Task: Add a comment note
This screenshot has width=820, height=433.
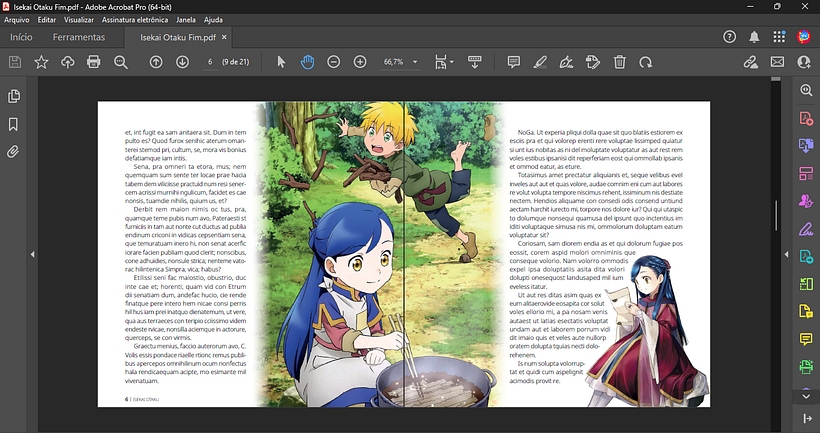Action: (x=514, y=62)
